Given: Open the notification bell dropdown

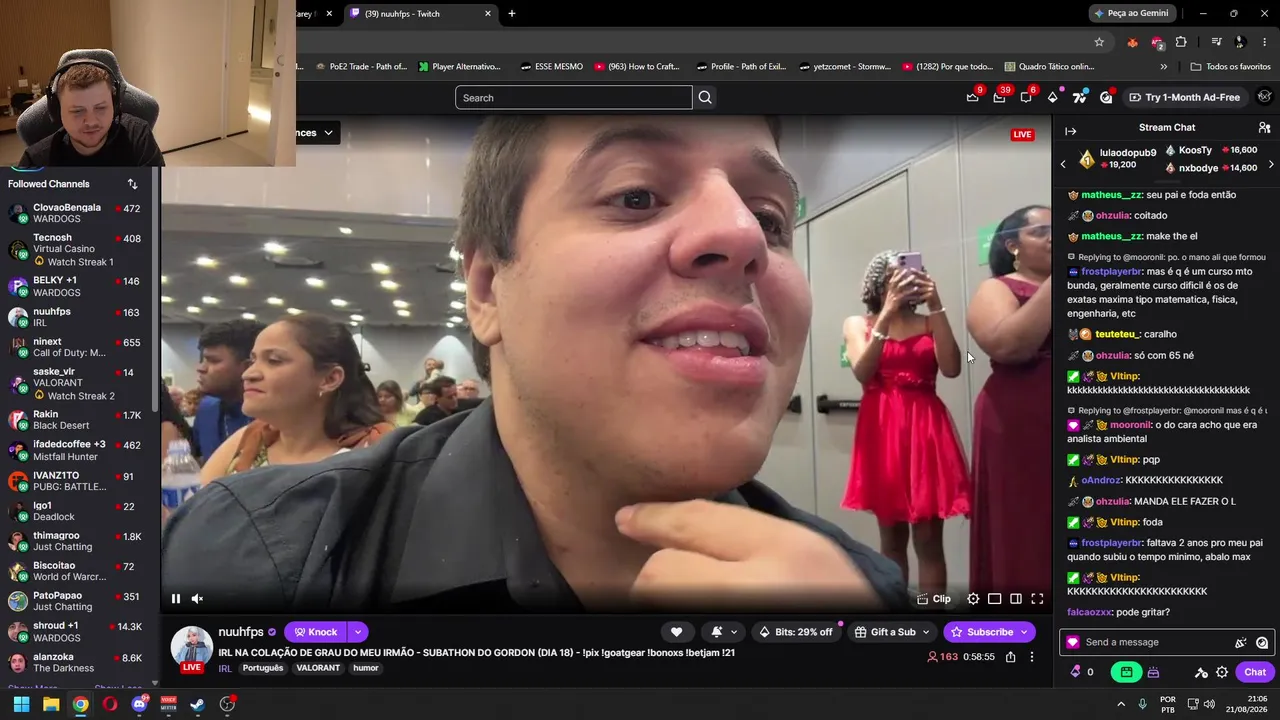Looking at the screenshot, I should (724, 632).
